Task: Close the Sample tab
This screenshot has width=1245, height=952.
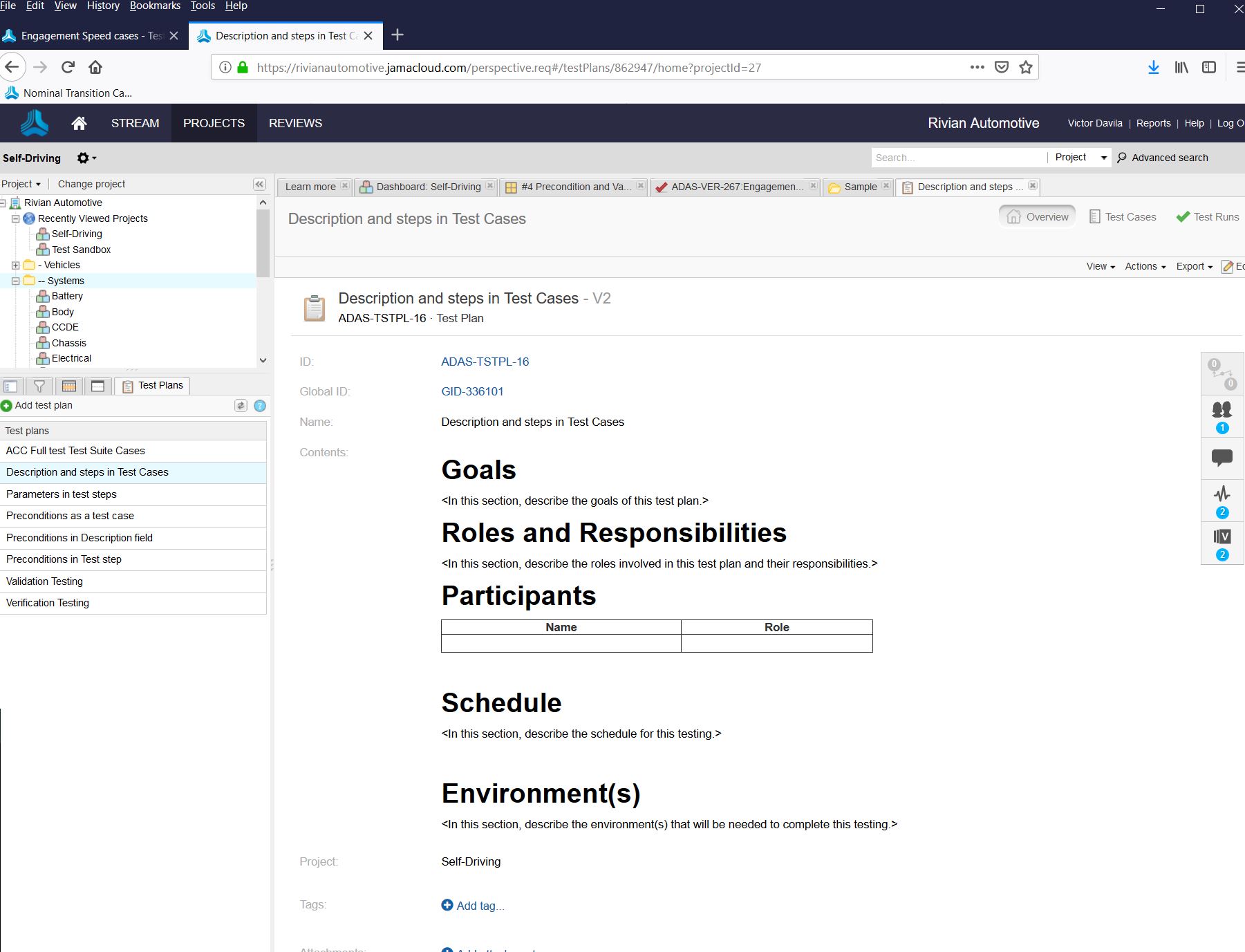Action: tap(886, 186)
